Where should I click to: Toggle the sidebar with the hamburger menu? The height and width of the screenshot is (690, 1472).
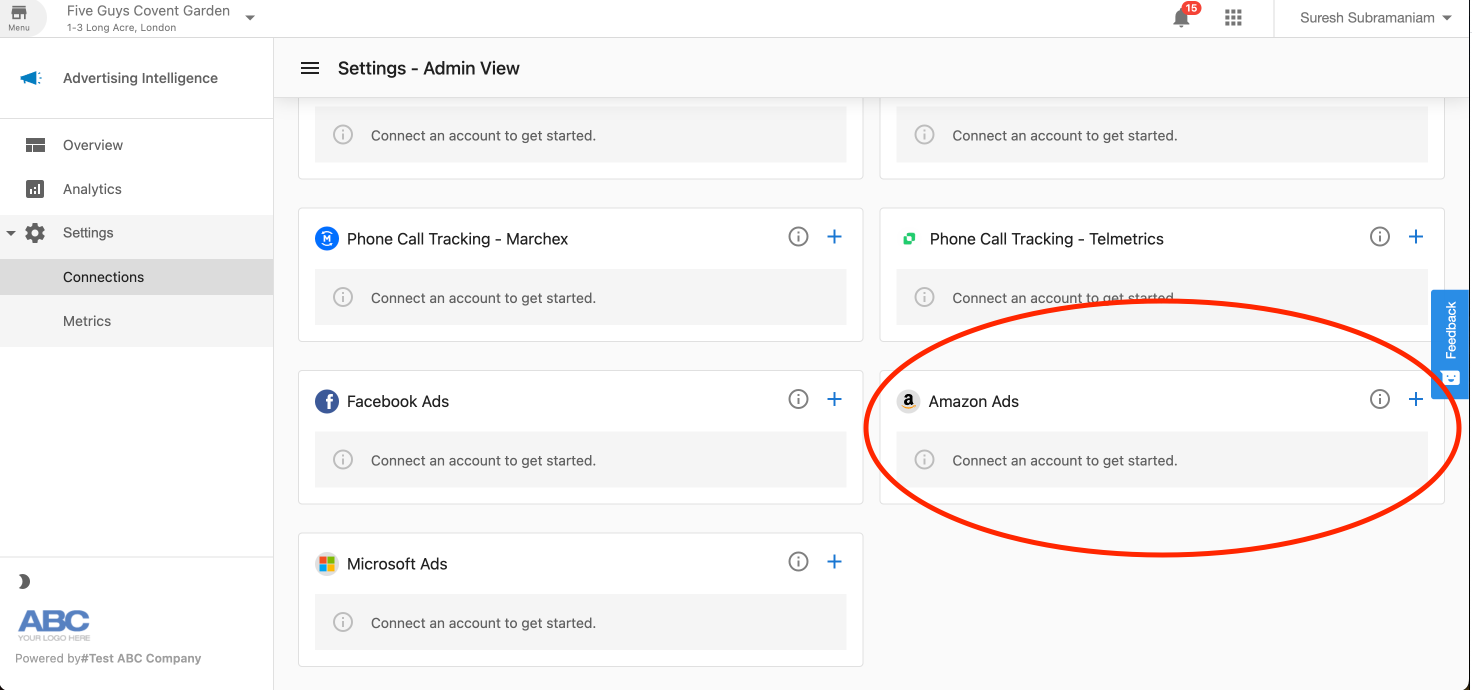tap(310, 68)
